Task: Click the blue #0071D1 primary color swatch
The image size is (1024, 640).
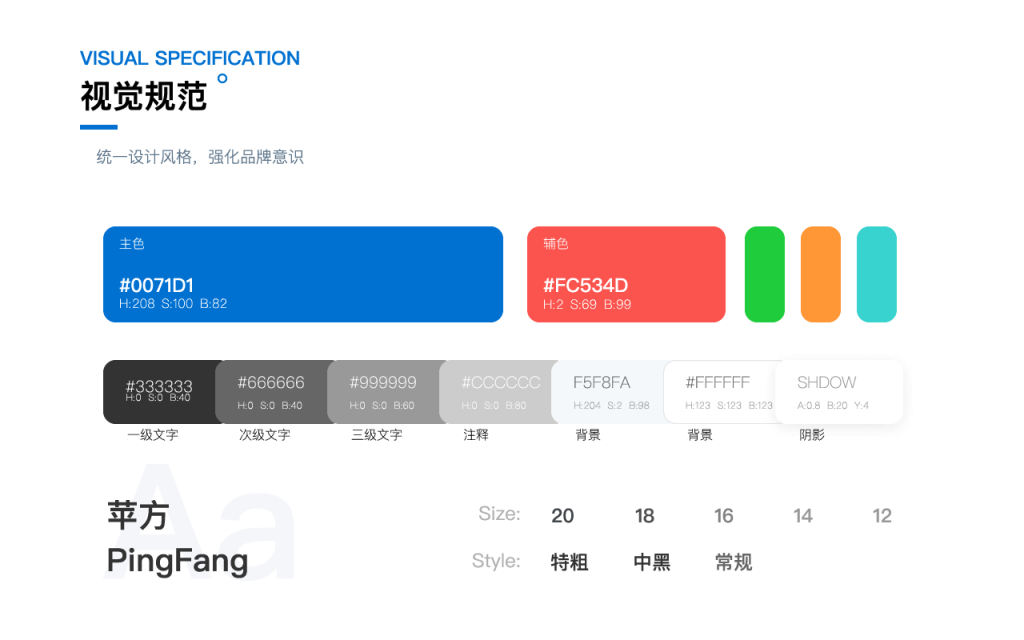Action: point(302,274)
